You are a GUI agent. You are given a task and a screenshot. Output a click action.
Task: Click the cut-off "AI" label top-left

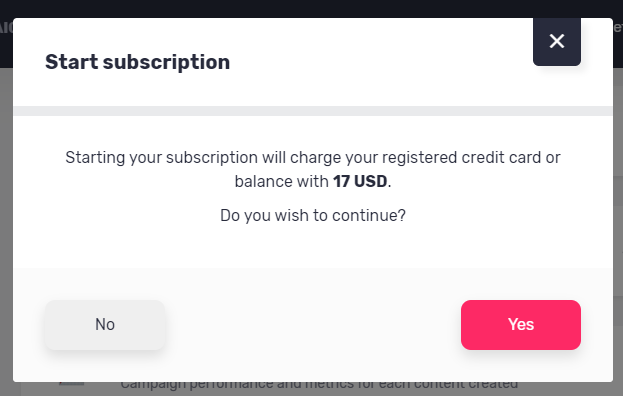pos(6,28)
